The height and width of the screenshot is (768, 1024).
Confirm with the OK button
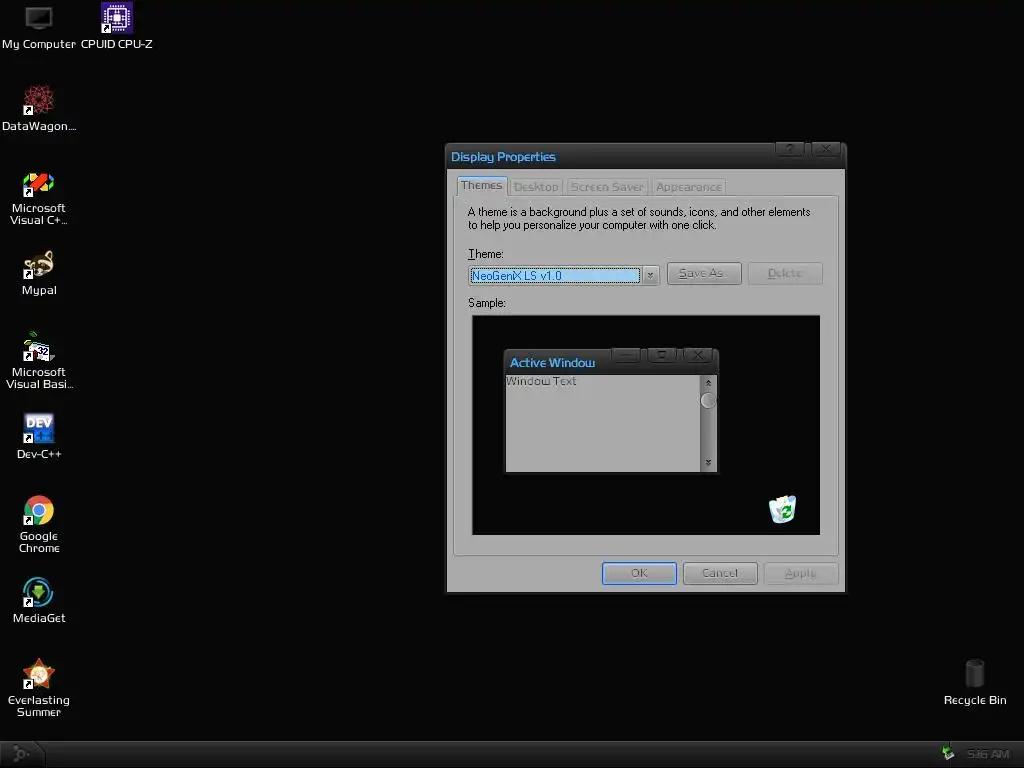[x=639, y=573]
